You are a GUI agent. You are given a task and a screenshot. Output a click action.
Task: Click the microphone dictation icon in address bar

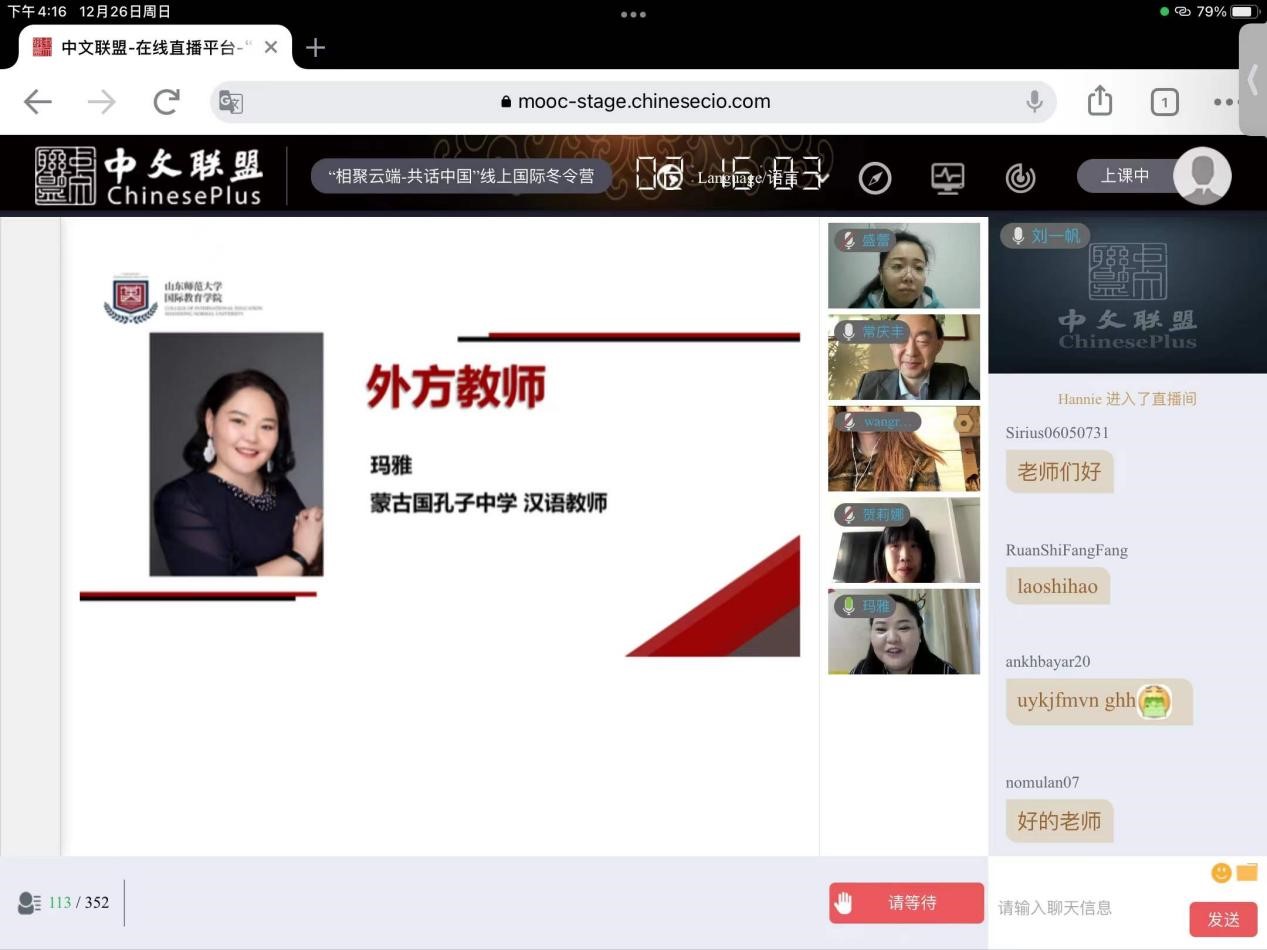pyautogui.click(x=1034, y=101)
